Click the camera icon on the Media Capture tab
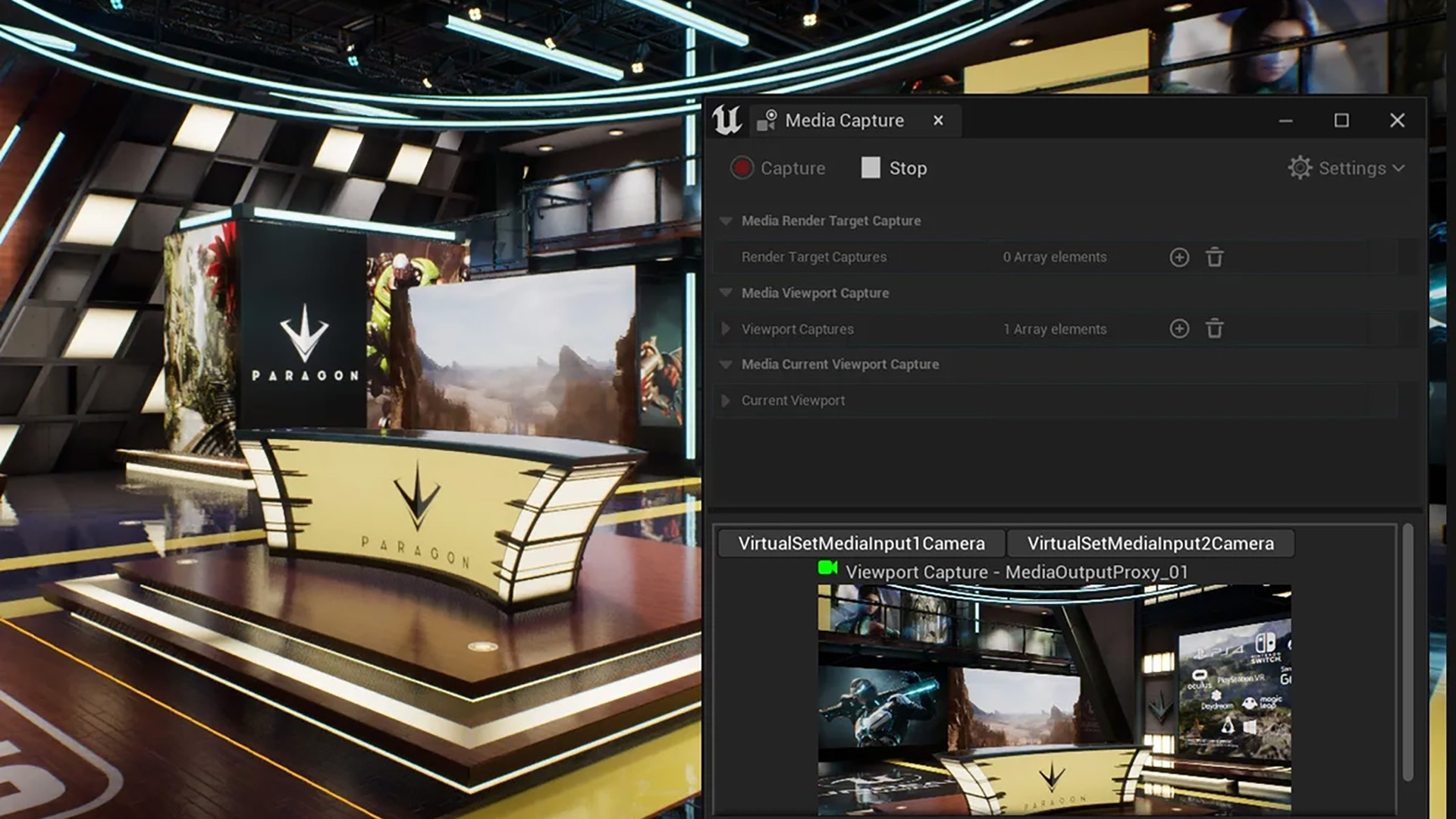 click(764, 120)
